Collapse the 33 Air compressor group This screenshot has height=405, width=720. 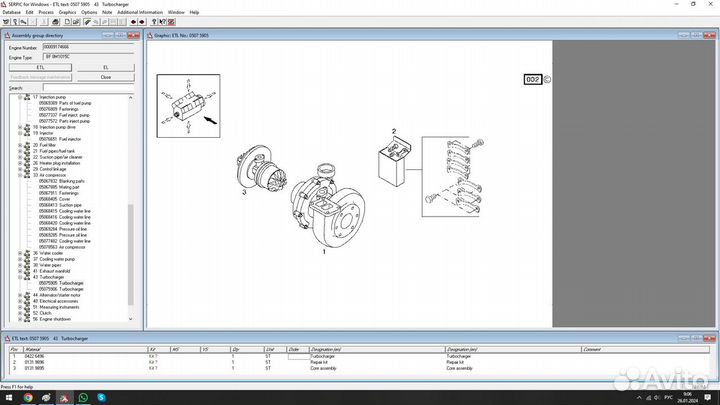(20, 175)
